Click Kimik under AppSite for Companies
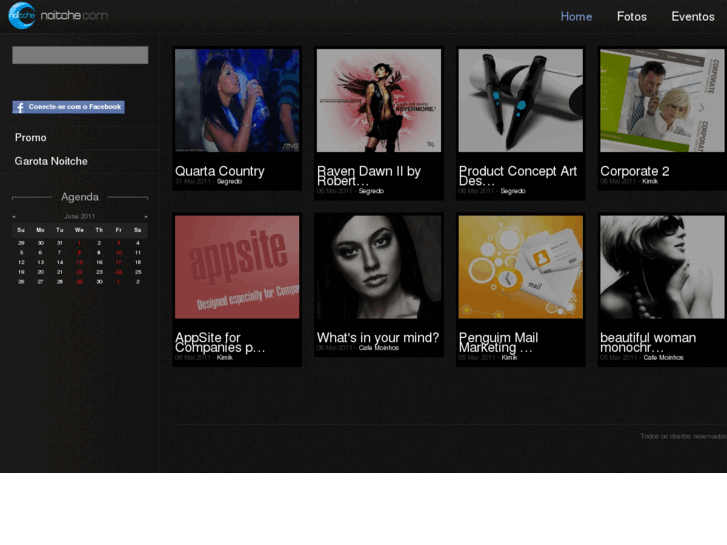Image resolution: width=727 pixels, height=545 pixels. pyautogui.click(x=225, y=358)
